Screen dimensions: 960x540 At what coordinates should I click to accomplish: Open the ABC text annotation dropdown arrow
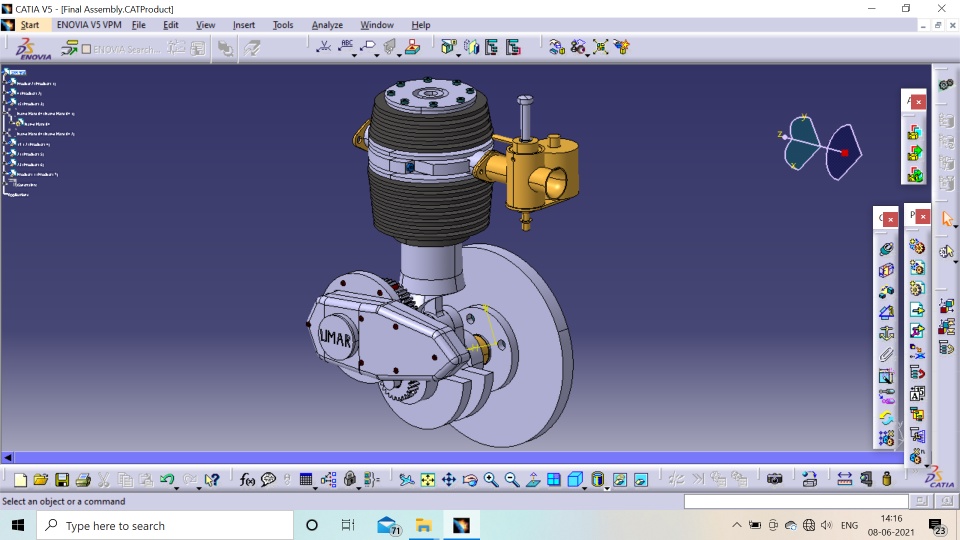[354, 56]
